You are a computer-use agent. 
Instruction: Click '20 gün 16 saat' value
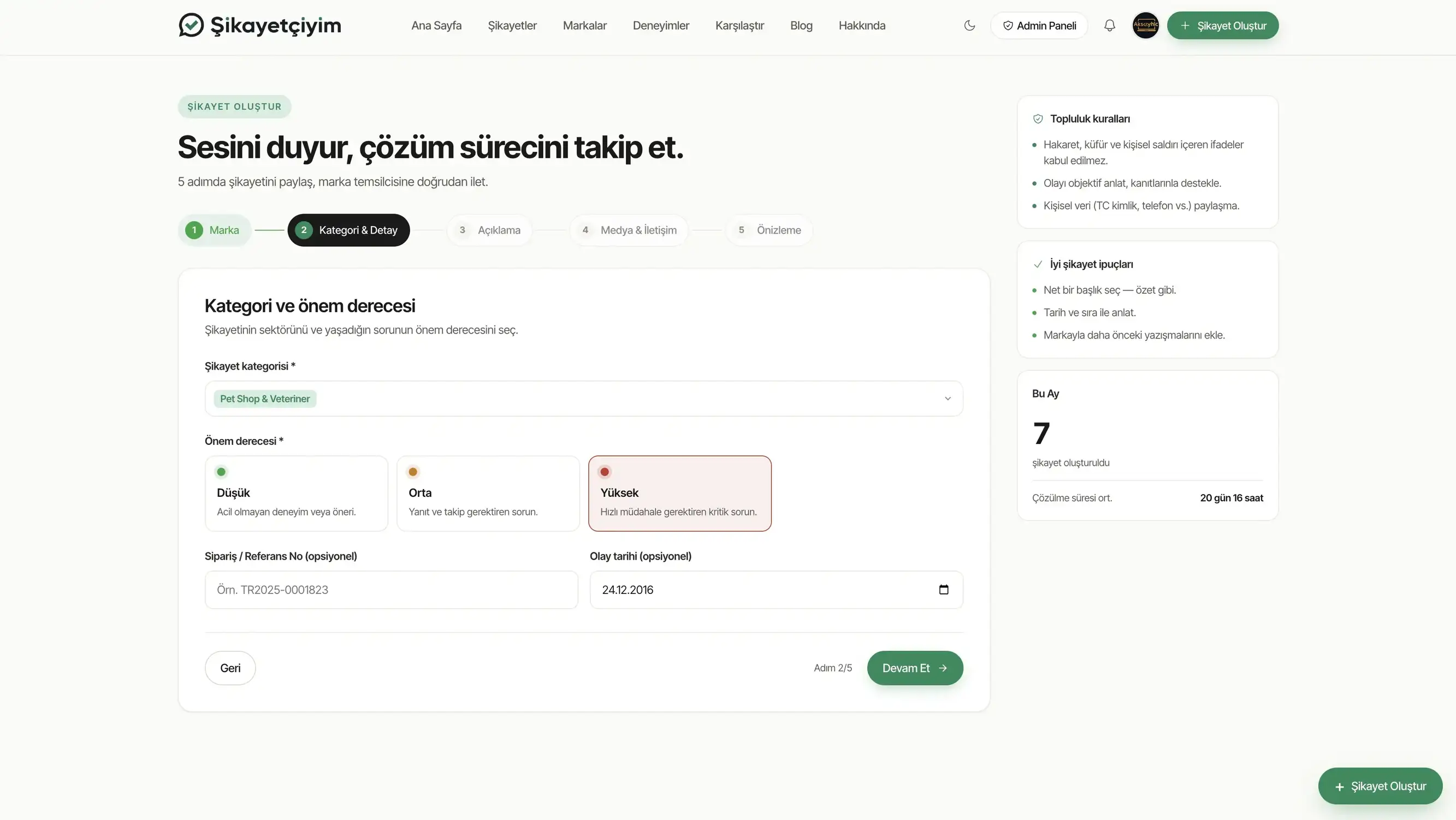pyautogui.click(x=1232, y=498)
